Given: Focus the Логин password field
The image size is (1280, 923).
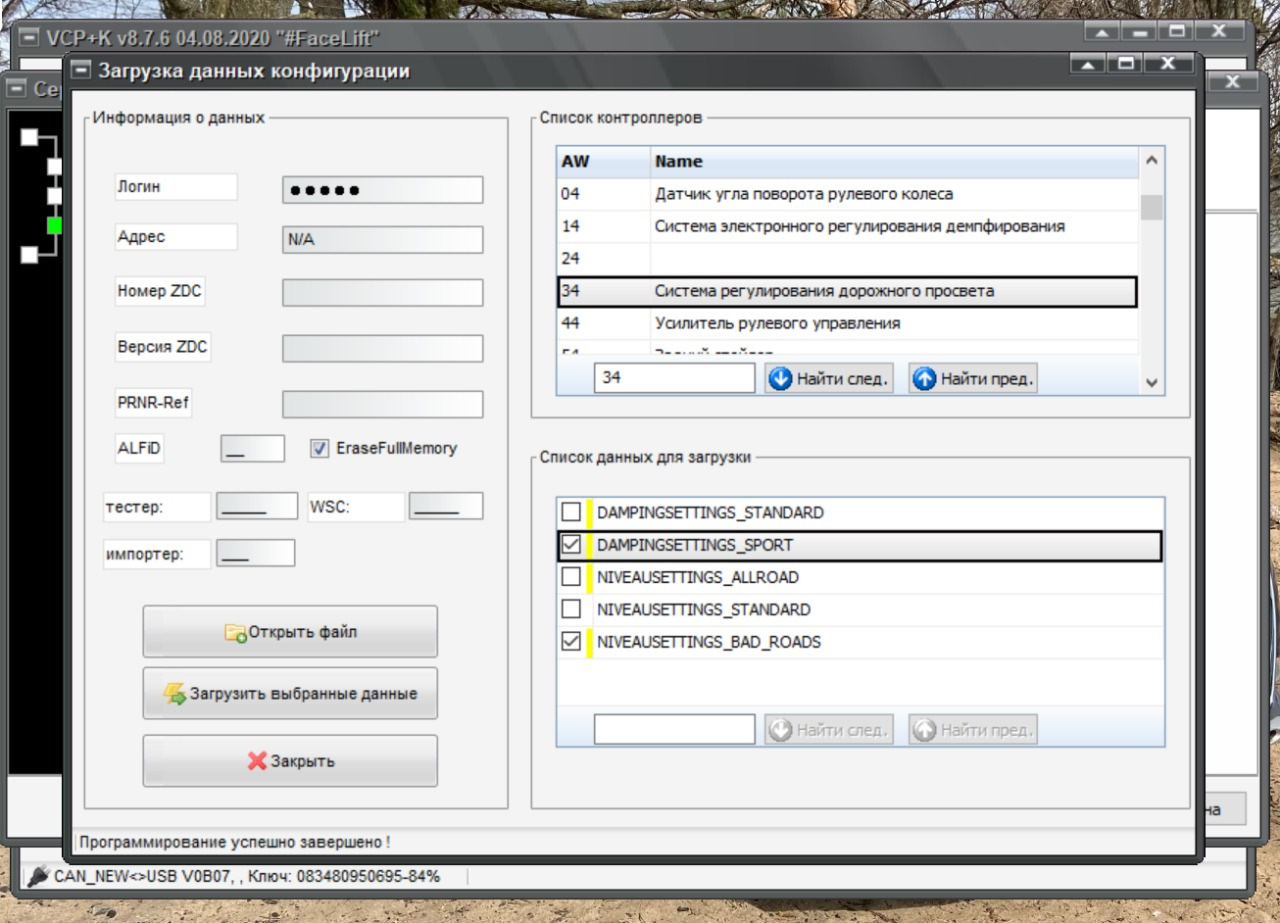Looking at the screenshot, I should tap(383, 190).
